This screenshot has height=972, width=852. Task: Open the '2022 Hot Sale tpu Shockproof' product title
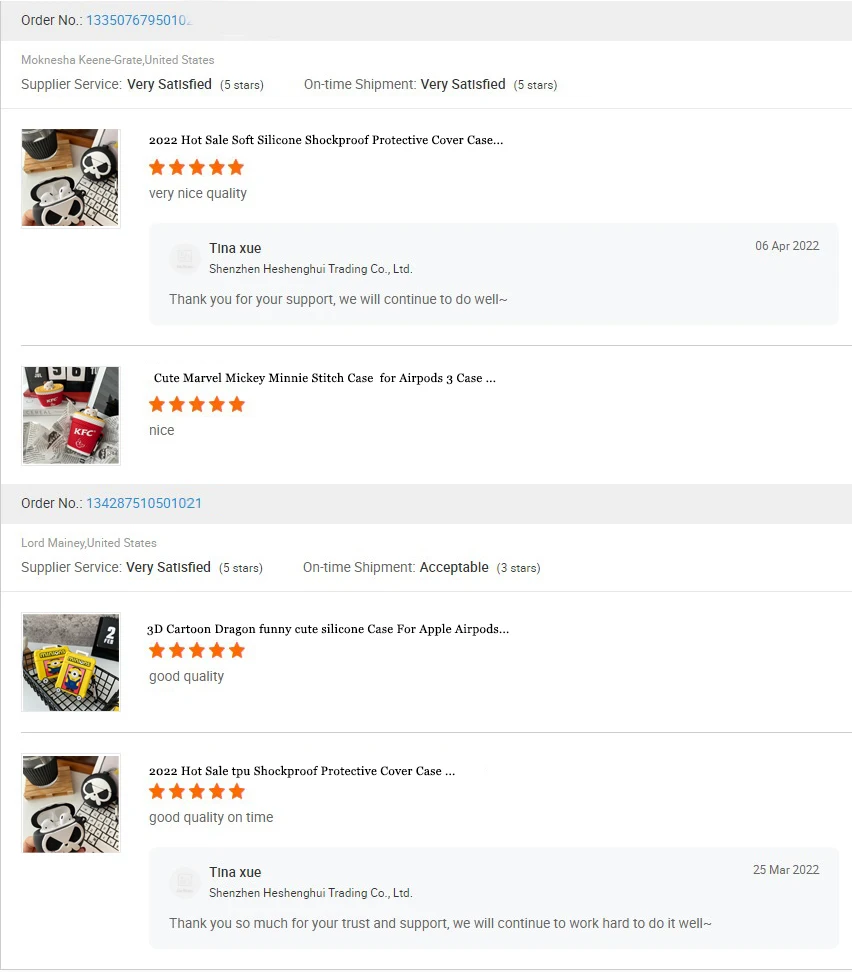[301, 771]
